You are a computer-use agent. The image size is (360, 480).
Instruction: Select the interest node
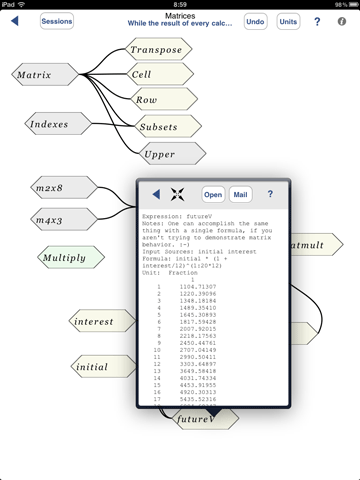pyautogui.click(x=102, y=321)
